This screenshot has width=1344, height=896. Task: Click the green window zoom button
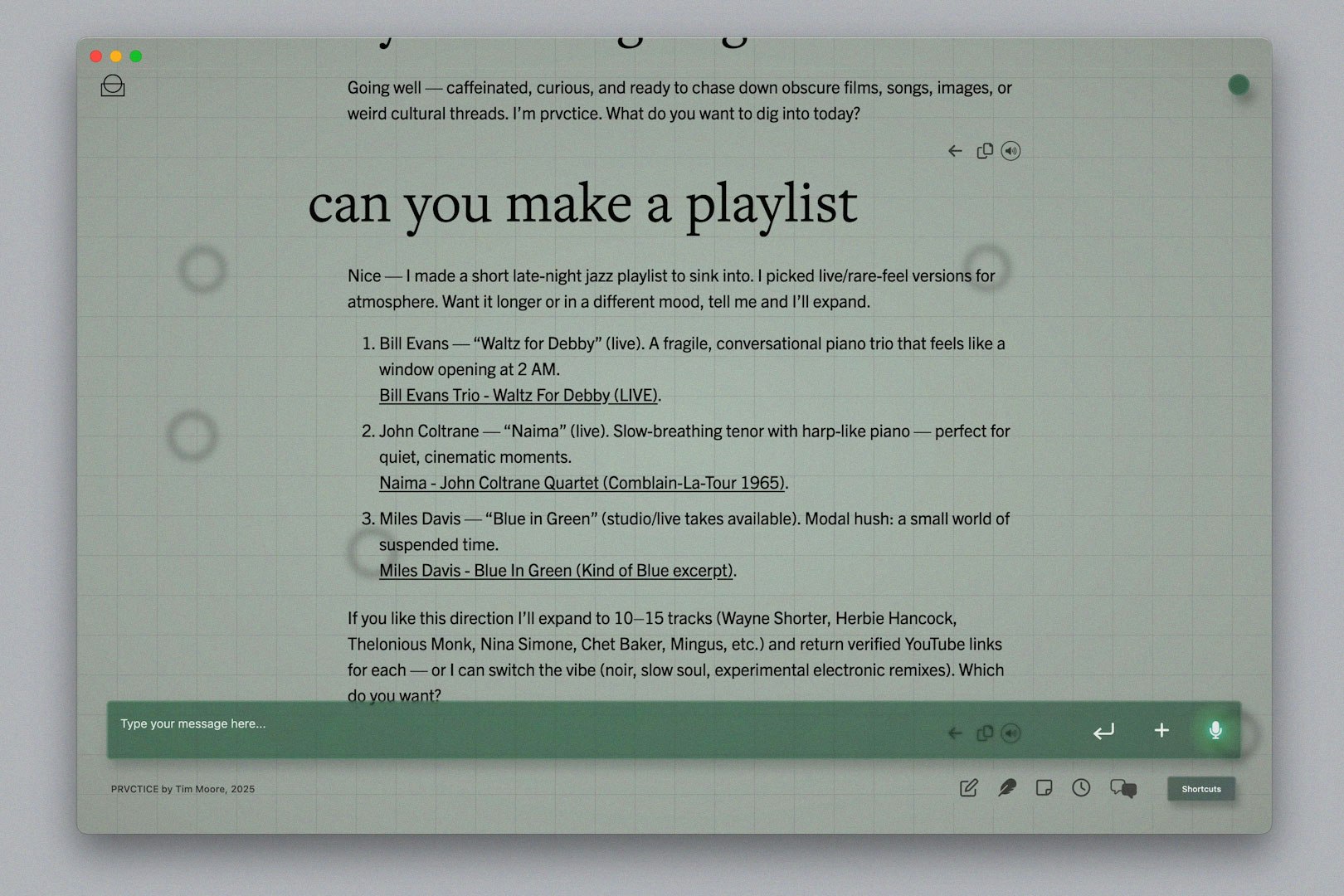pyautogui.click(x=136, y=56)
